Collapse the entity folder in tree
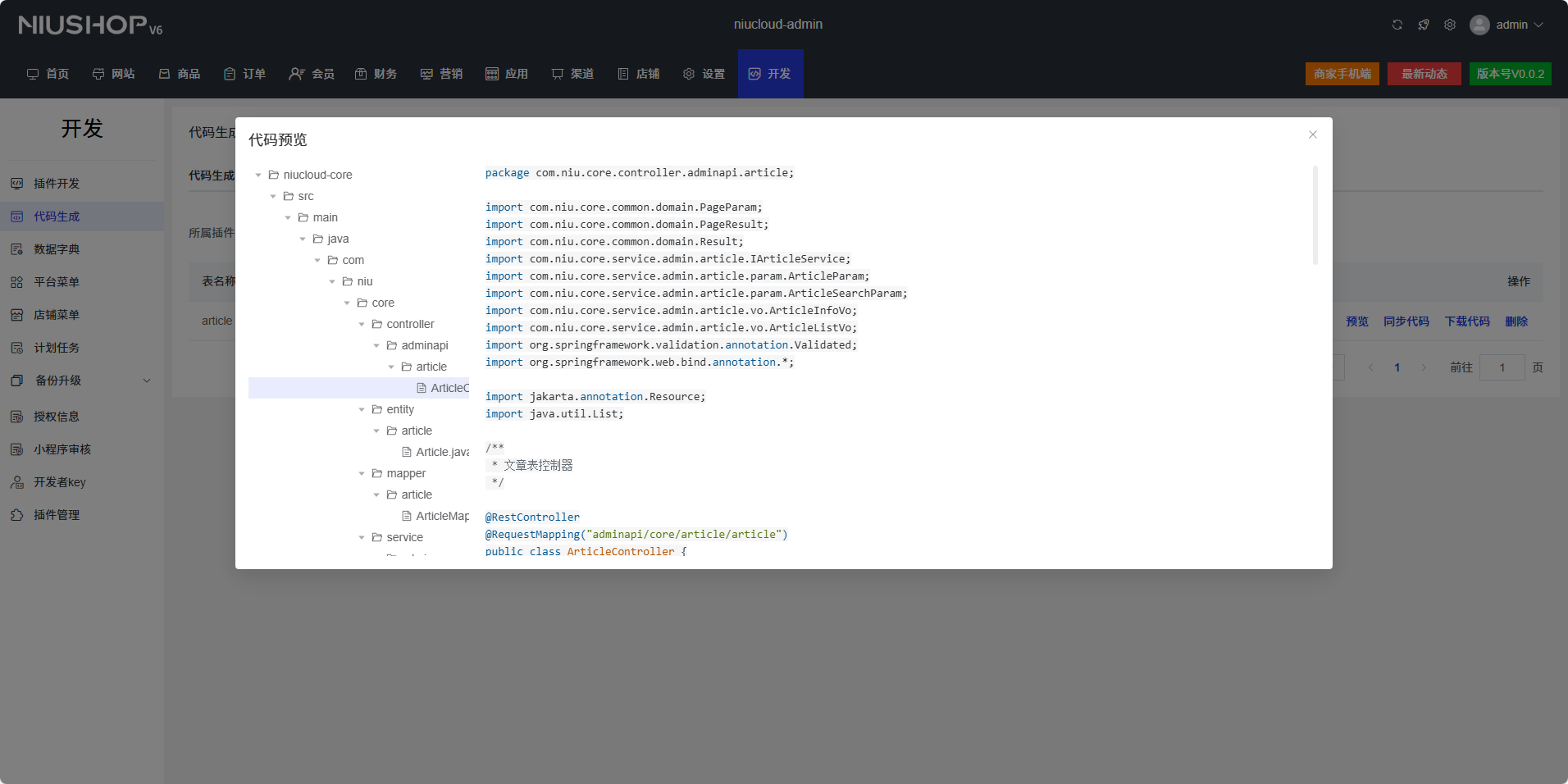This screenshot has height=784, width=1568. click(362, 409)
